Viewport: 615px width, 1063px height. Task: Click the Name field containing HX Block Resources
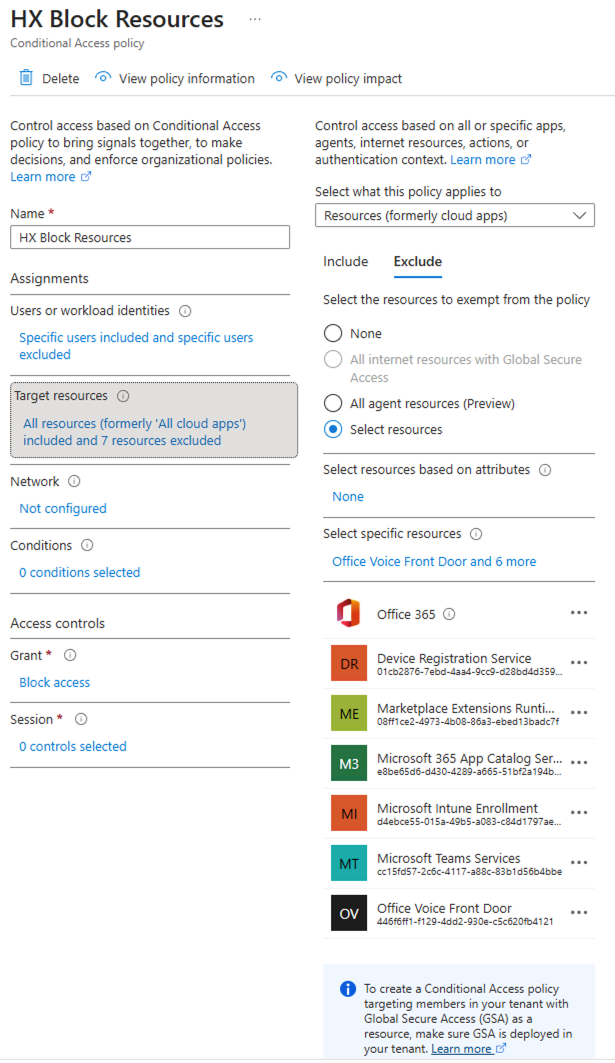[x=150, y=237]
